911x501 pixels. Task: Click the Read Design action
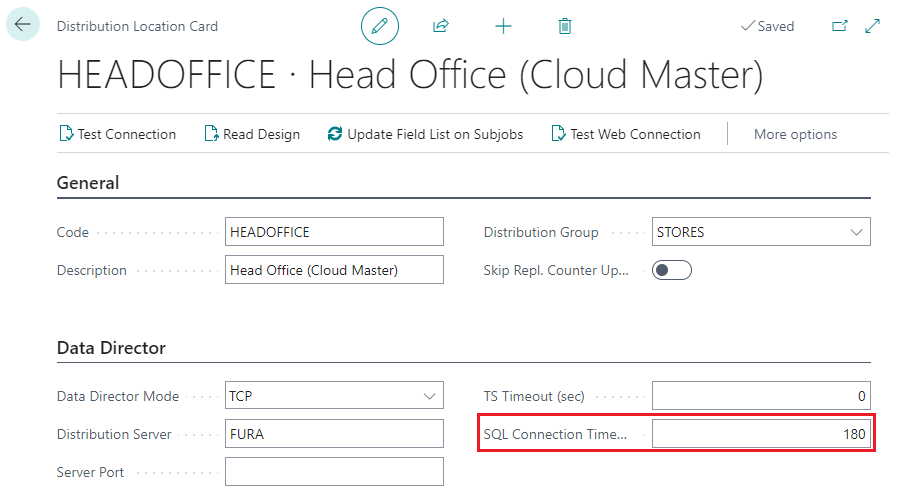pyautogui.click(x=252, y=134)
